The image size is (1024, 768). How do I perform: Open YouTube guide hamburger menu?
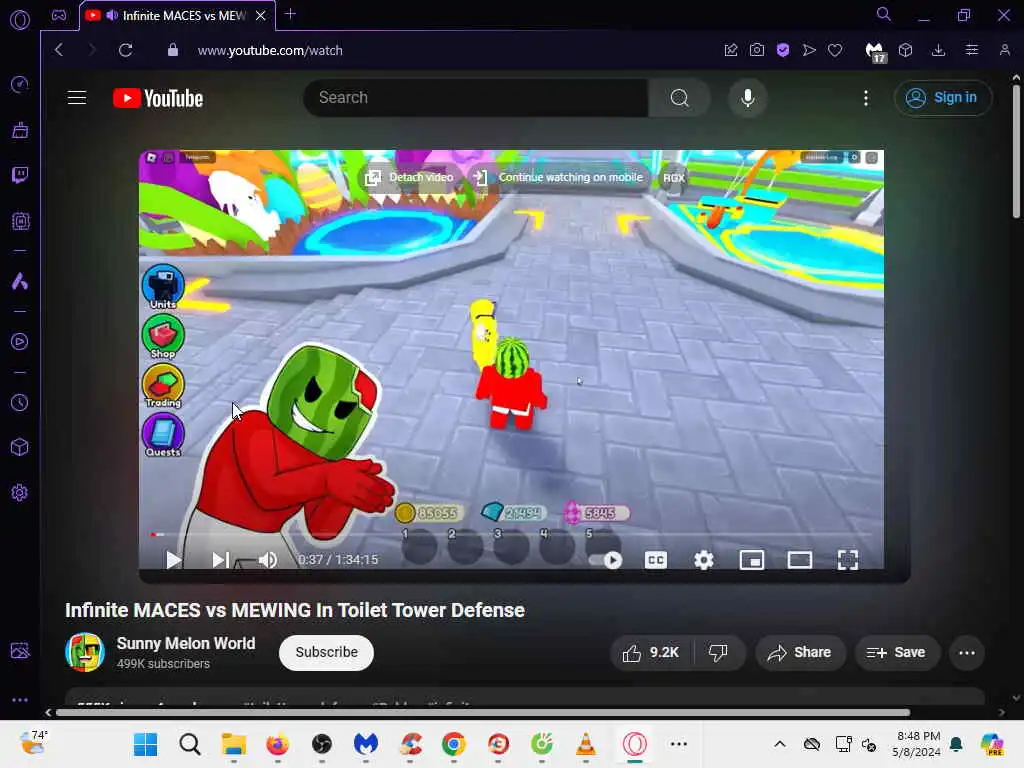(77, 98)
